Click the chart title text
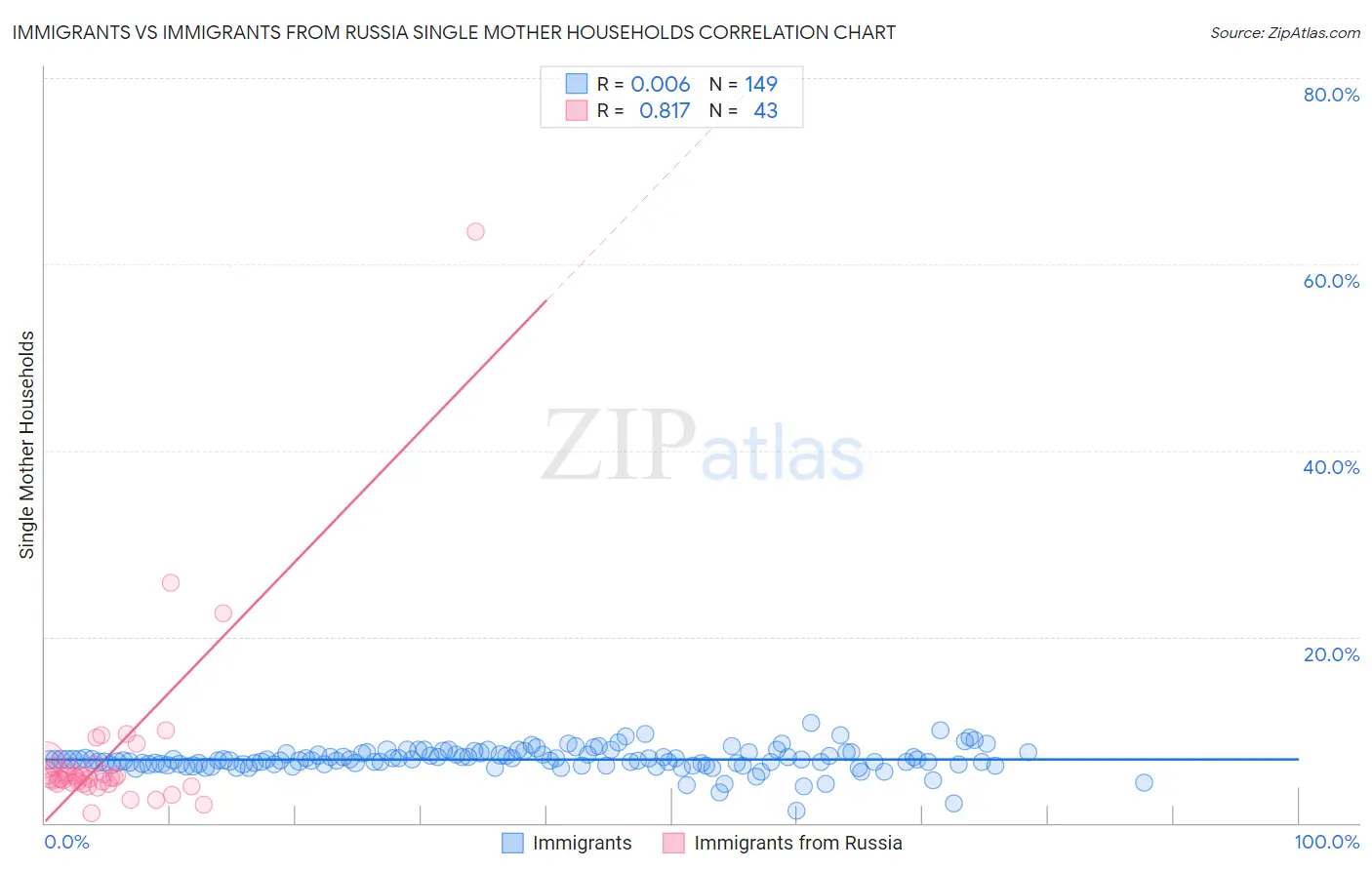This screenshot has height=870, width=1372. (x=454, y=32)
